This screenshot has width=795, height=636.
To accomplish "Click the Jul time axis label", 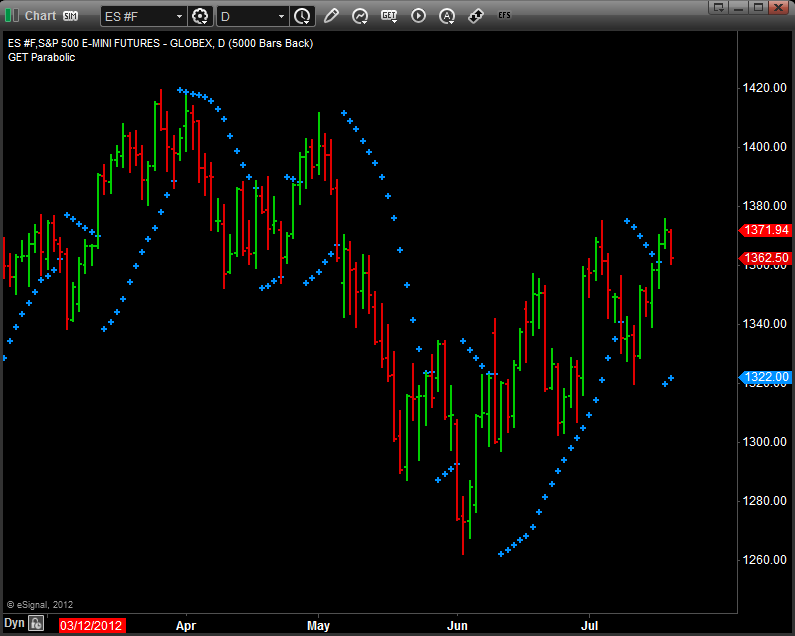I will pos(590,626).
